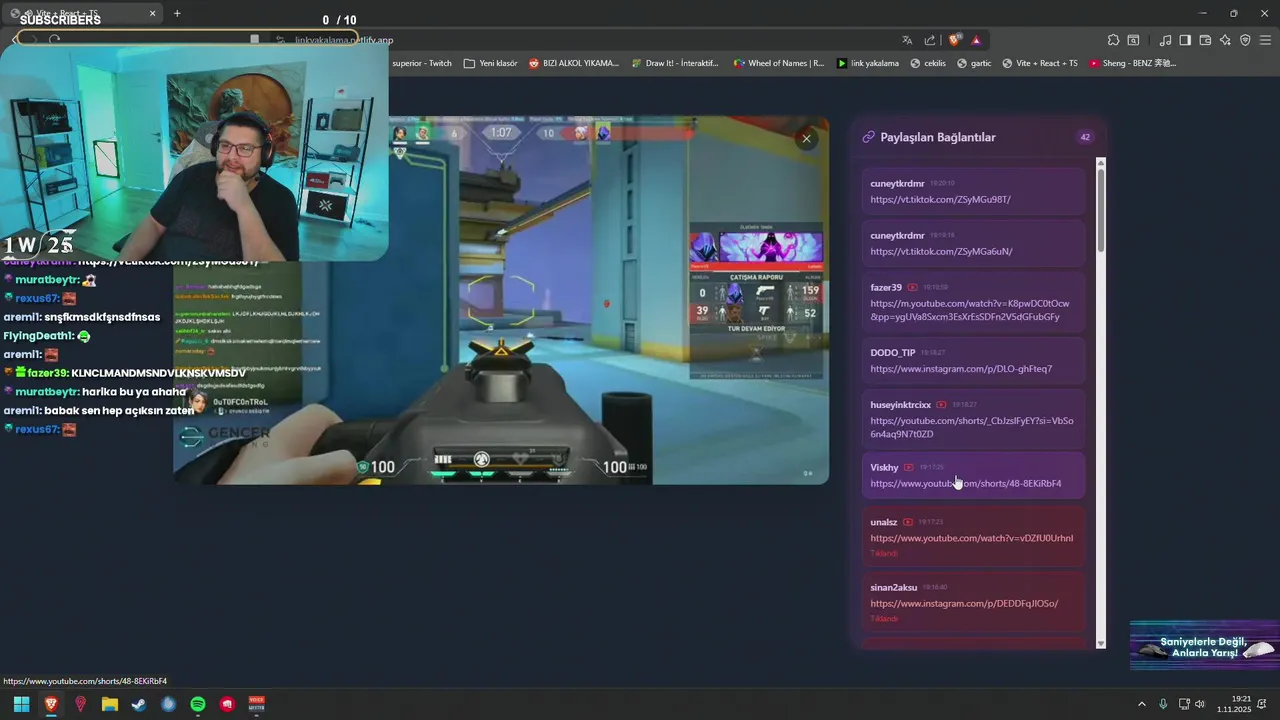Open the Draw It! bookmark
1280x720 pixels.
coord(675,63)
